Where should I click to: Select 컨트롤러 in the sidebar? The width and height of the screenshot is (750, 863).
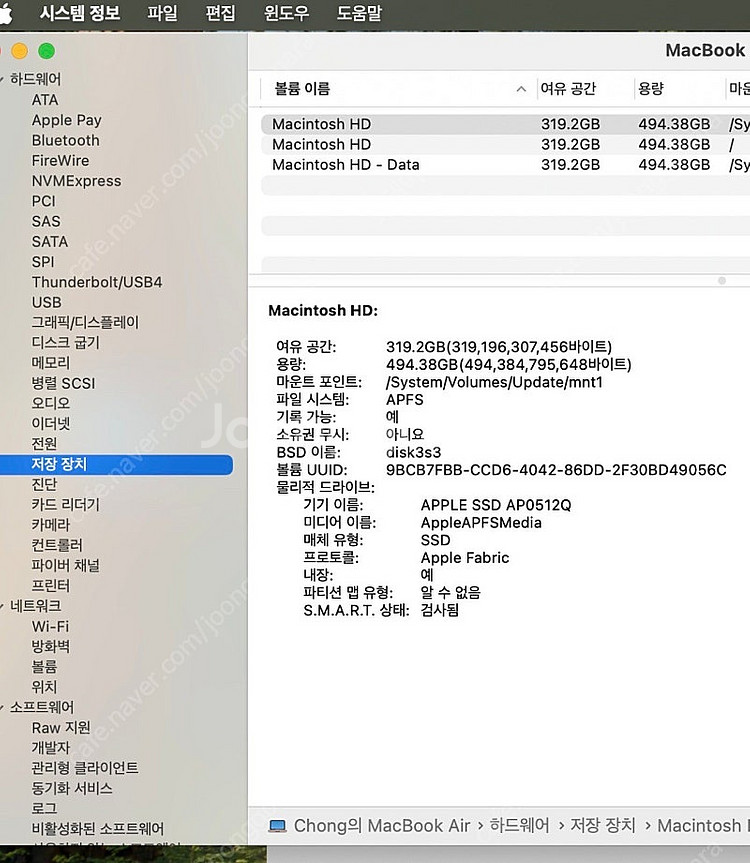tap(57, 545)
